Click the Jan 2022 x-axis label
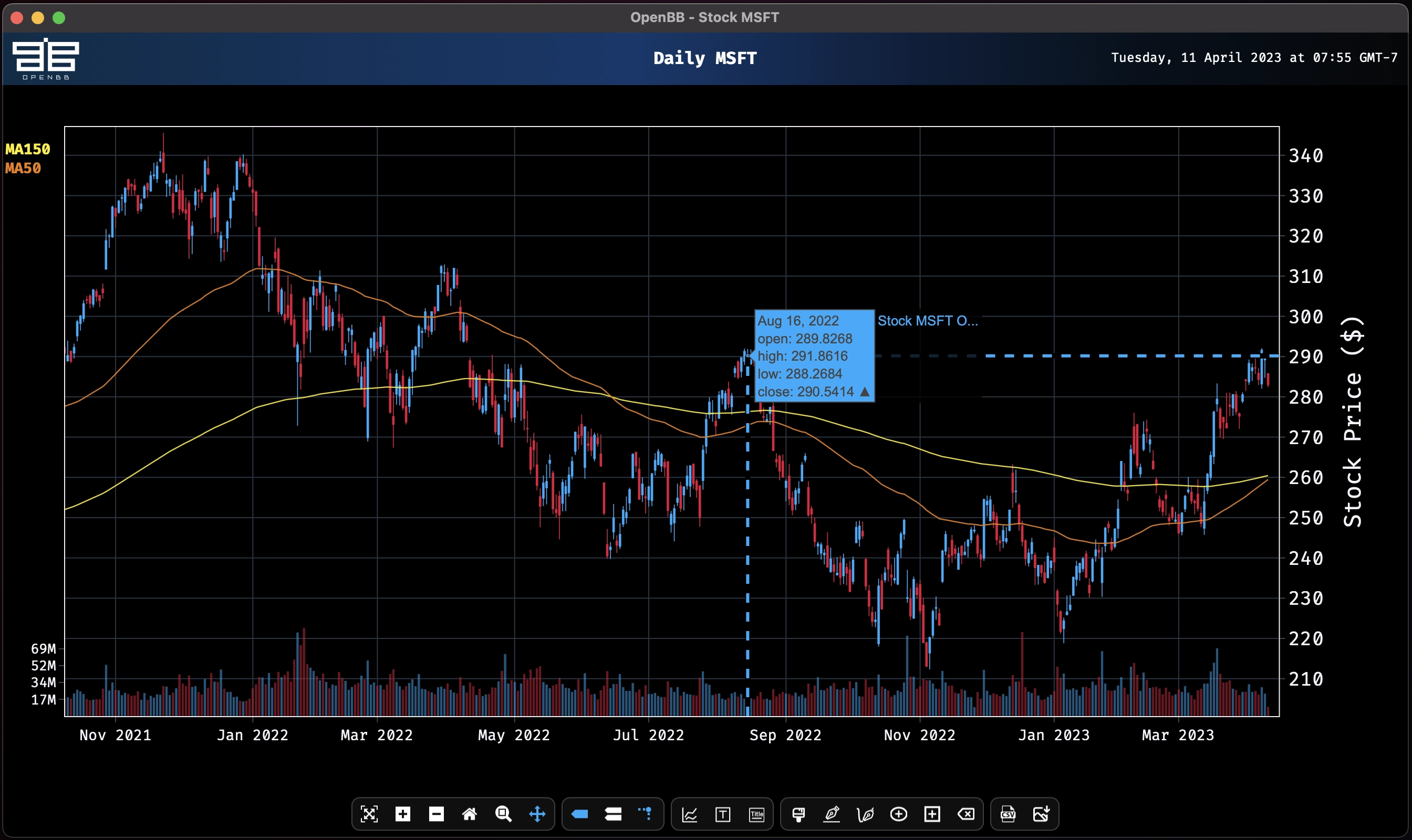Screen dimensions: 1412x840 253,736
